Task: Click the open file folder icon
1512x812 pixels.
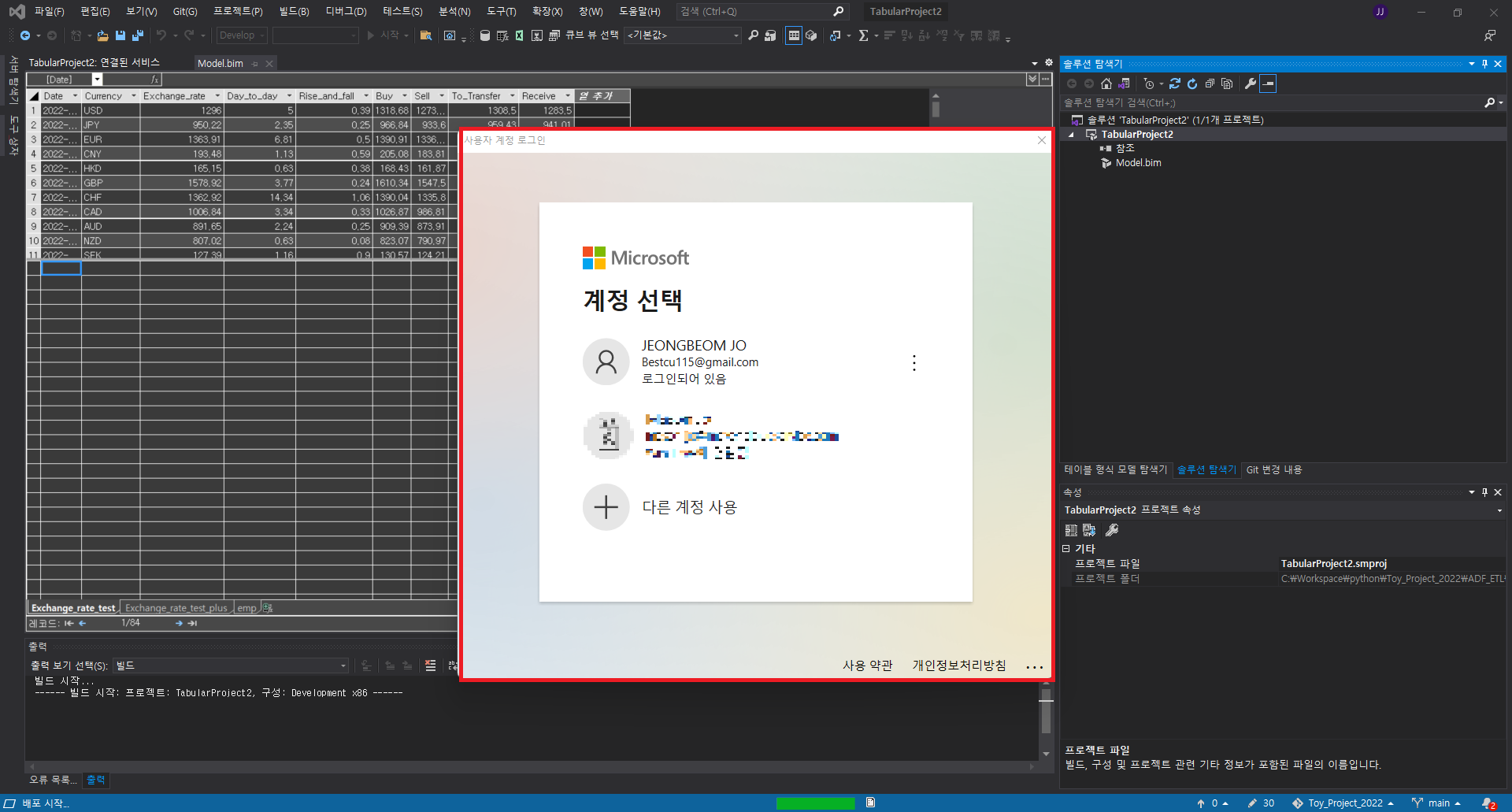Action: tap(102, 35)
